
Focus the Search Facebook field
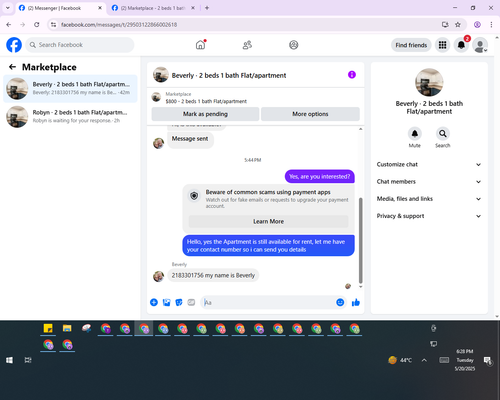pos(80,45)
